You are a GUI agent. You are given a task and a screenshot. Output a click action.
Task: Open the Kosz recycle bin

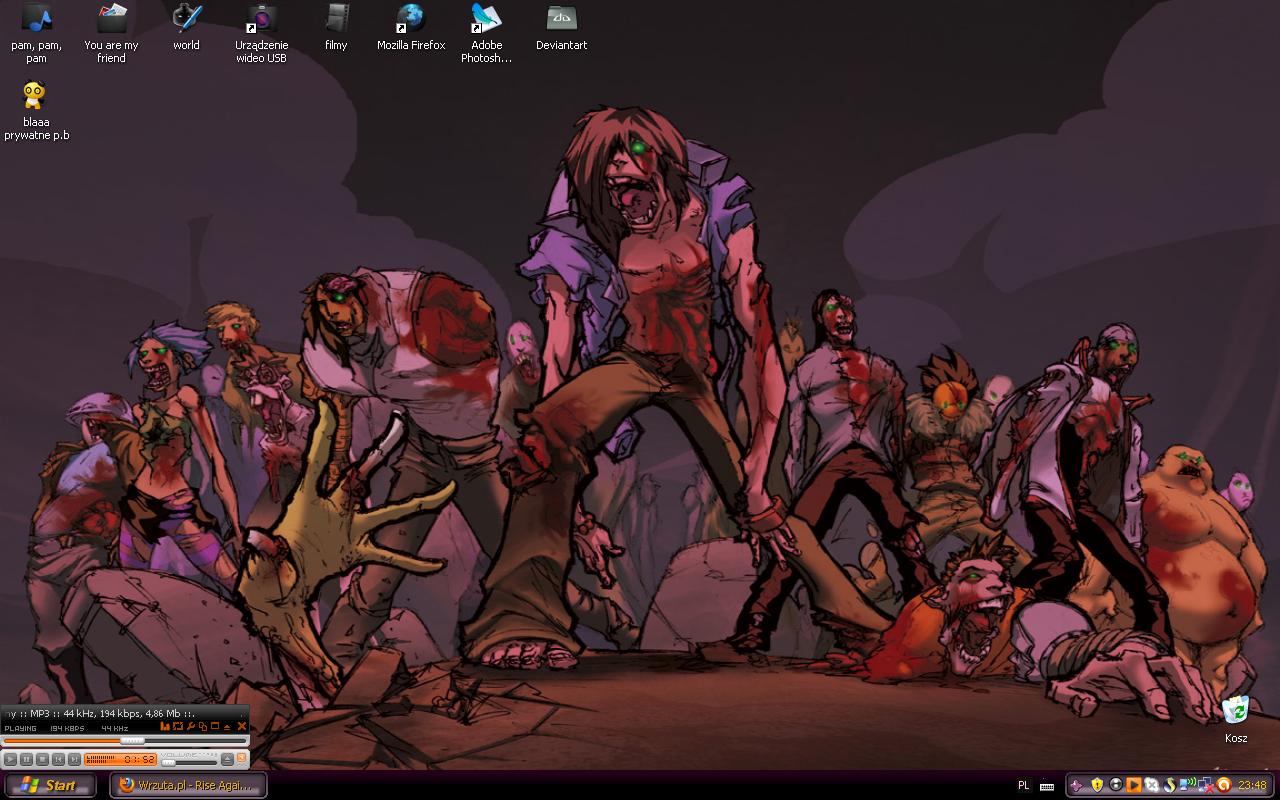[x=1236, y=719]
